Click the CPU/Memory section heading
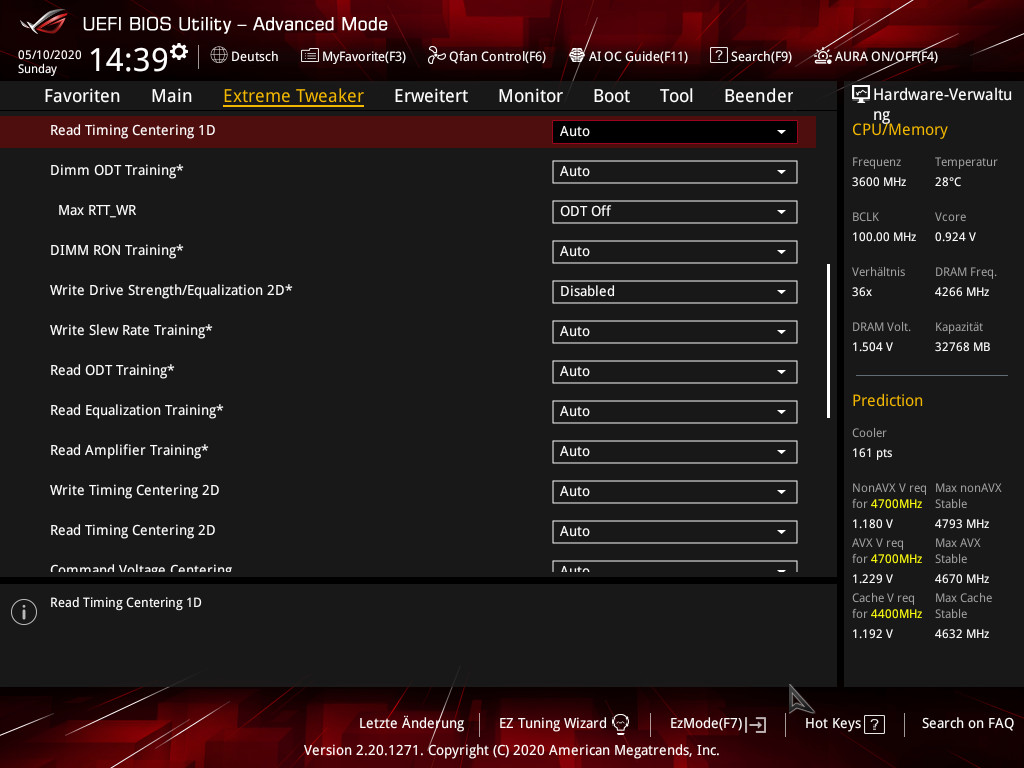This screenshot has width=1024, height=768. [899, 130]
